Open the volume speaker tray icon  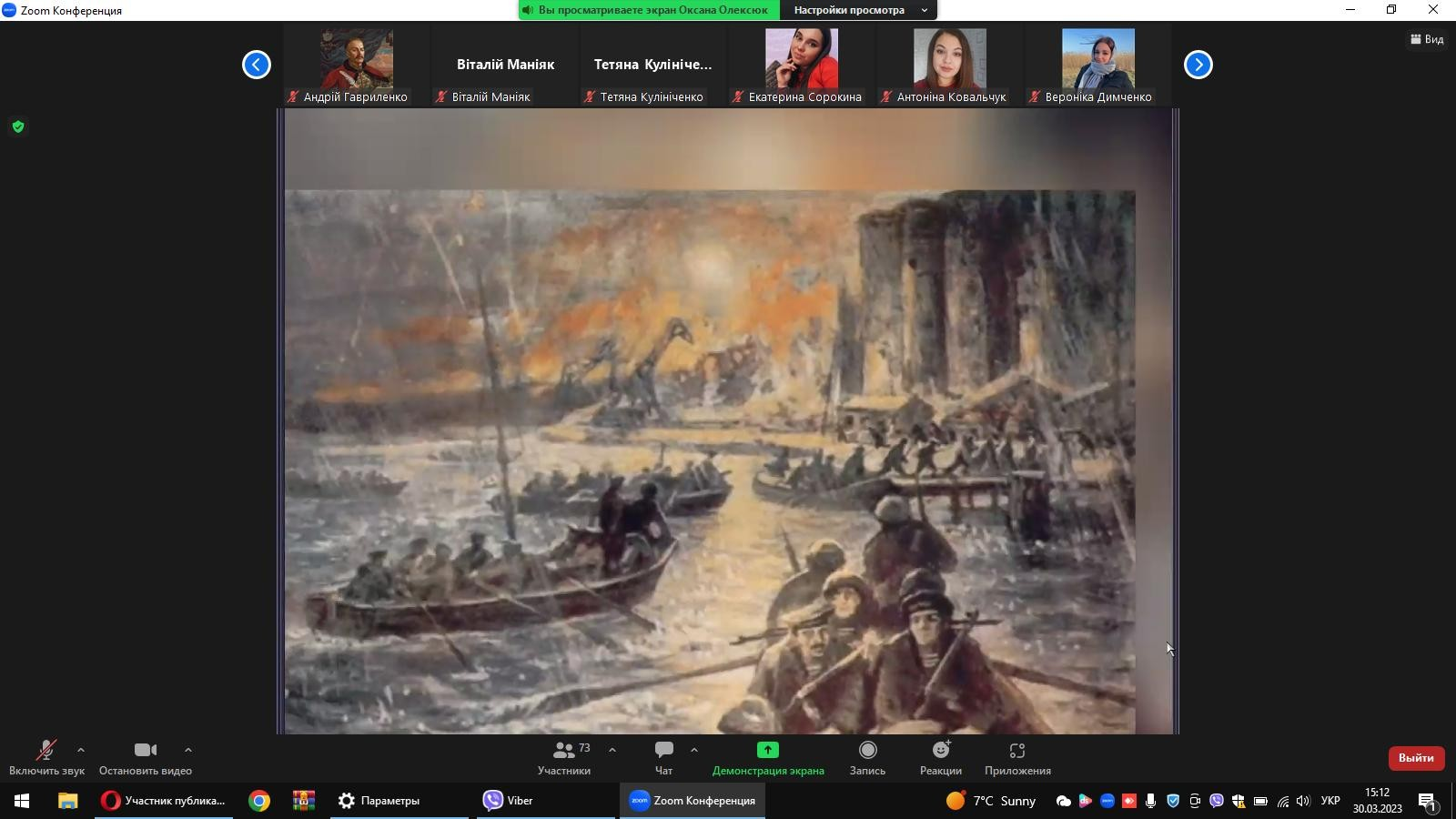click(x=1303, y=801)
